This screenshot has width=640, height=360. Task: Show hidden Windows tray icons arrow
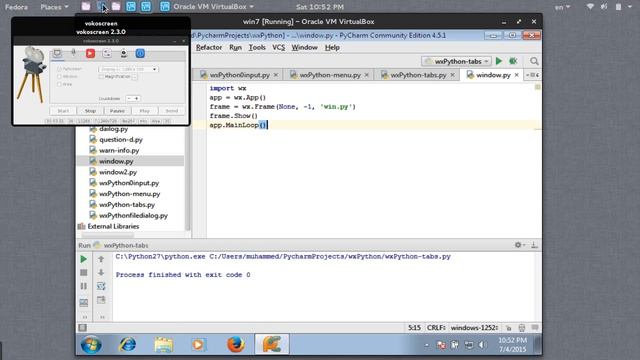[427, 345]
